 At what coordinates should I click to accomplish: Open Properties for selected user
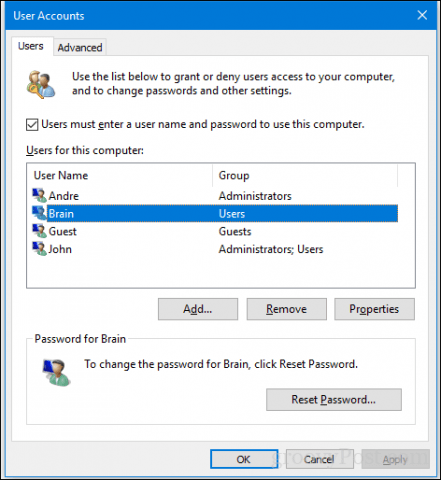click(374, 309)
